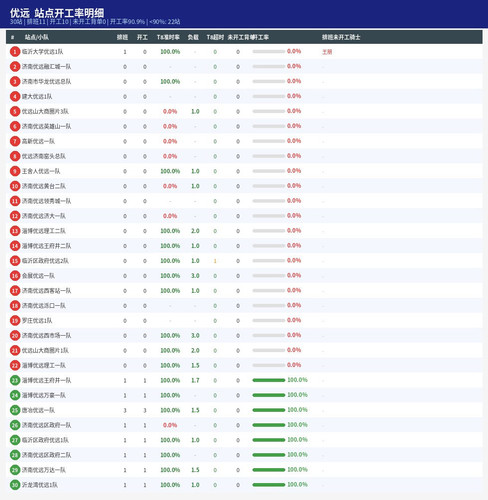The width and height of the screenshot is (488, 500).
Task: Click the 负载 column header
Action: 193,37
